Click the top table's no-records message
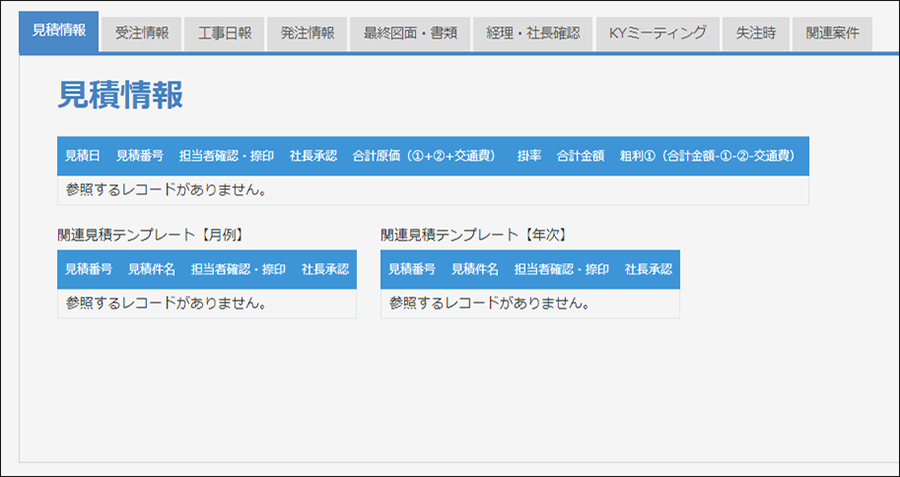Screen dimensions: 900x477 click(166, 190)
